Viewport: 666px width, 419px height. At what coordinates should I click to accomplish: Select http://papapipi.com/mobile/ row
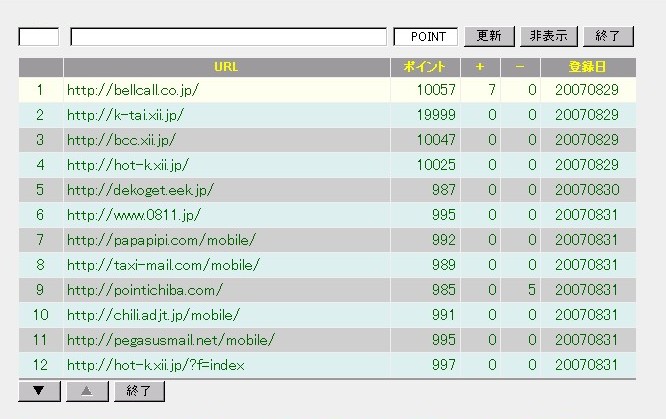click(327, 240)
